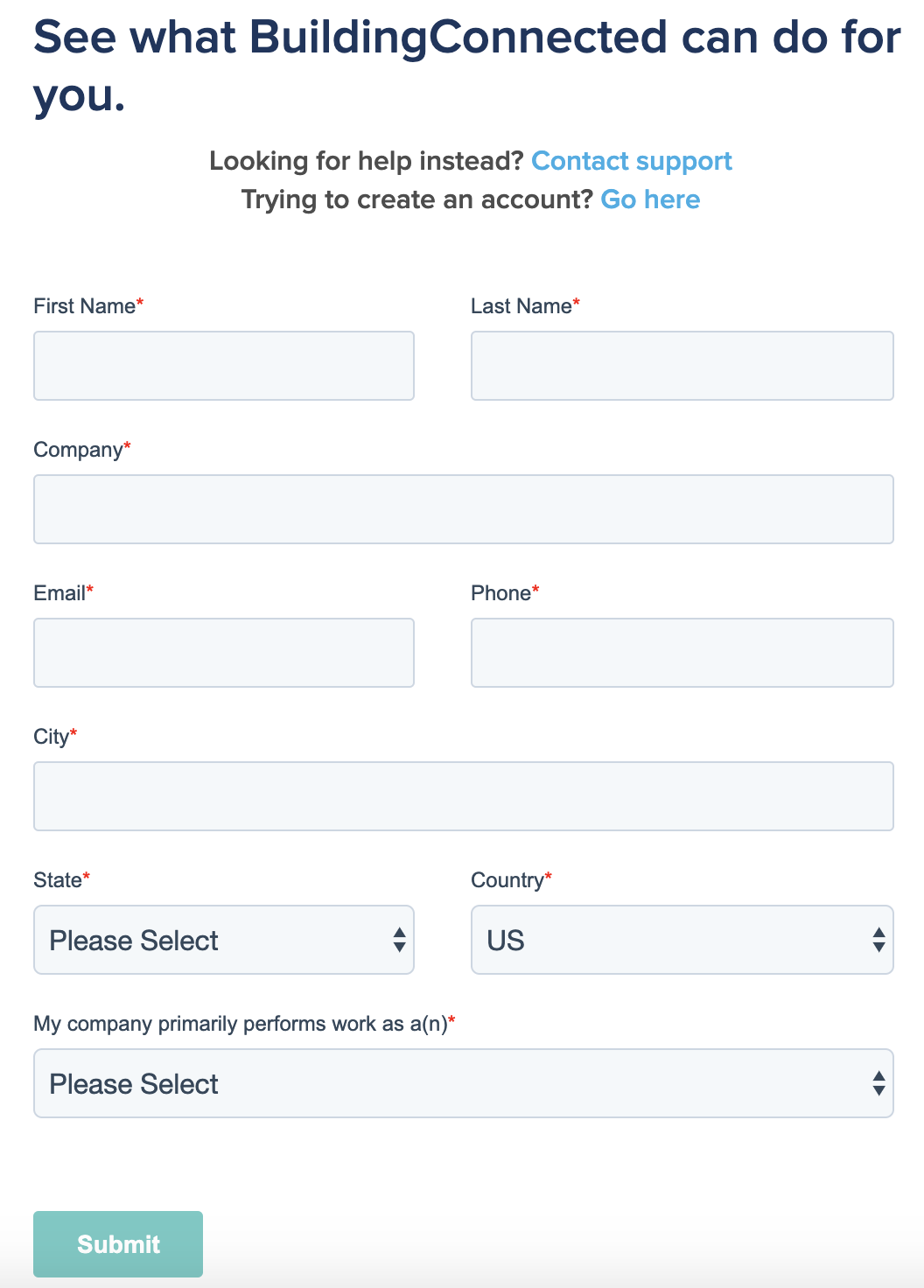
Task: Focus the Phone number field
Action: pos(682,653)
